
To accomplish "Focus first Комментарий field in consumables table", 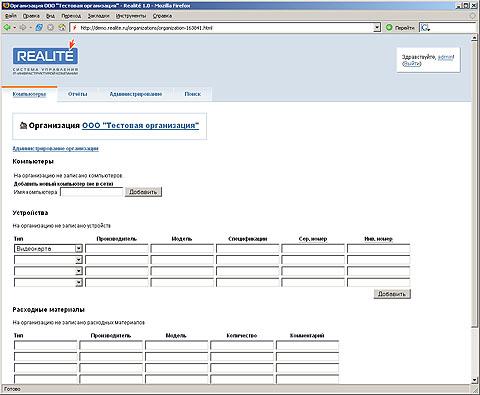I will [x=307, y=345].
